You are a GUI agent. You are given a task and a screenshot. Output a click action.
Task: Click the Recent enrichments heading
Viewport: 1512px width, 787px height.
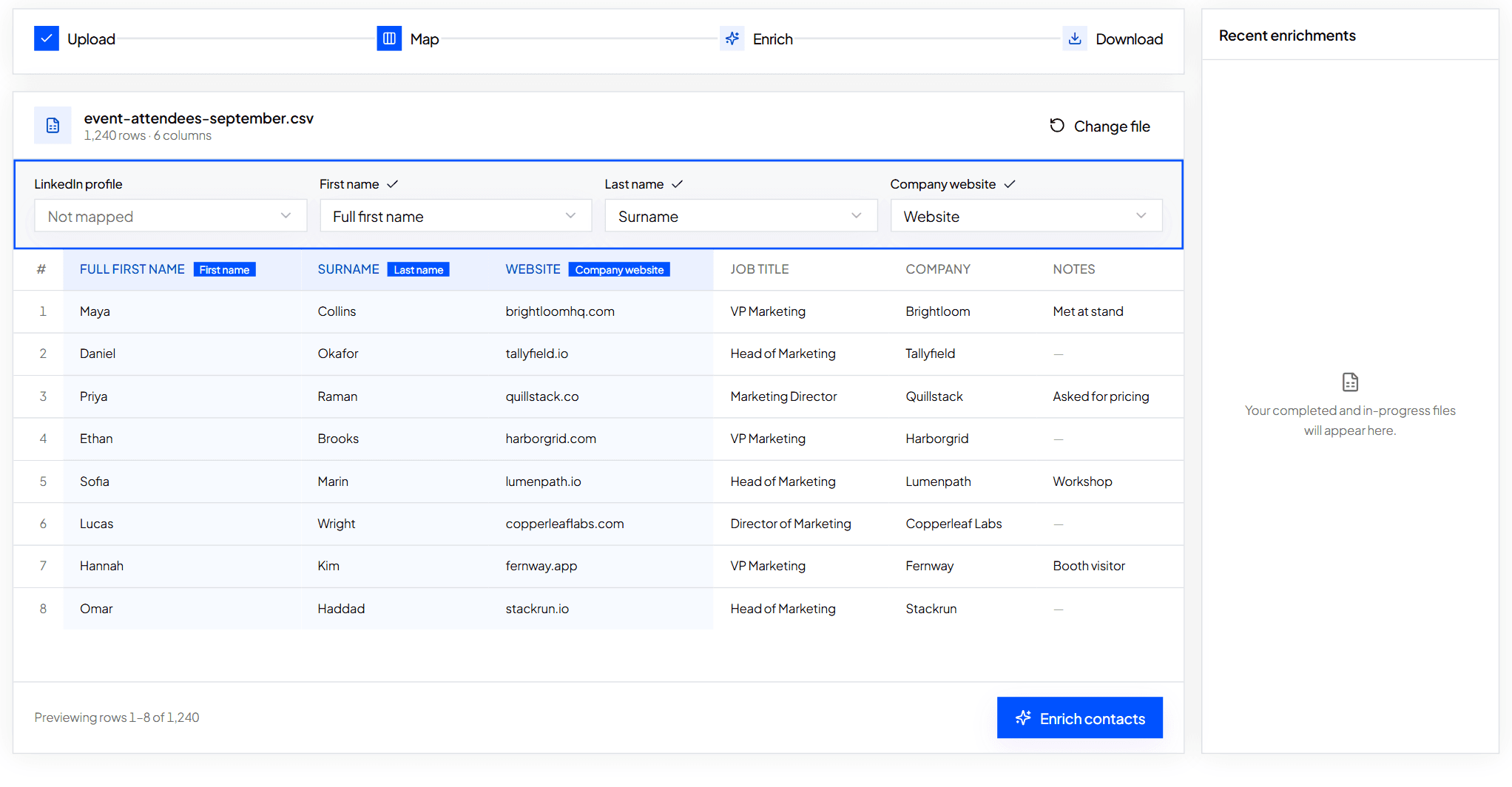(1287, 36)
